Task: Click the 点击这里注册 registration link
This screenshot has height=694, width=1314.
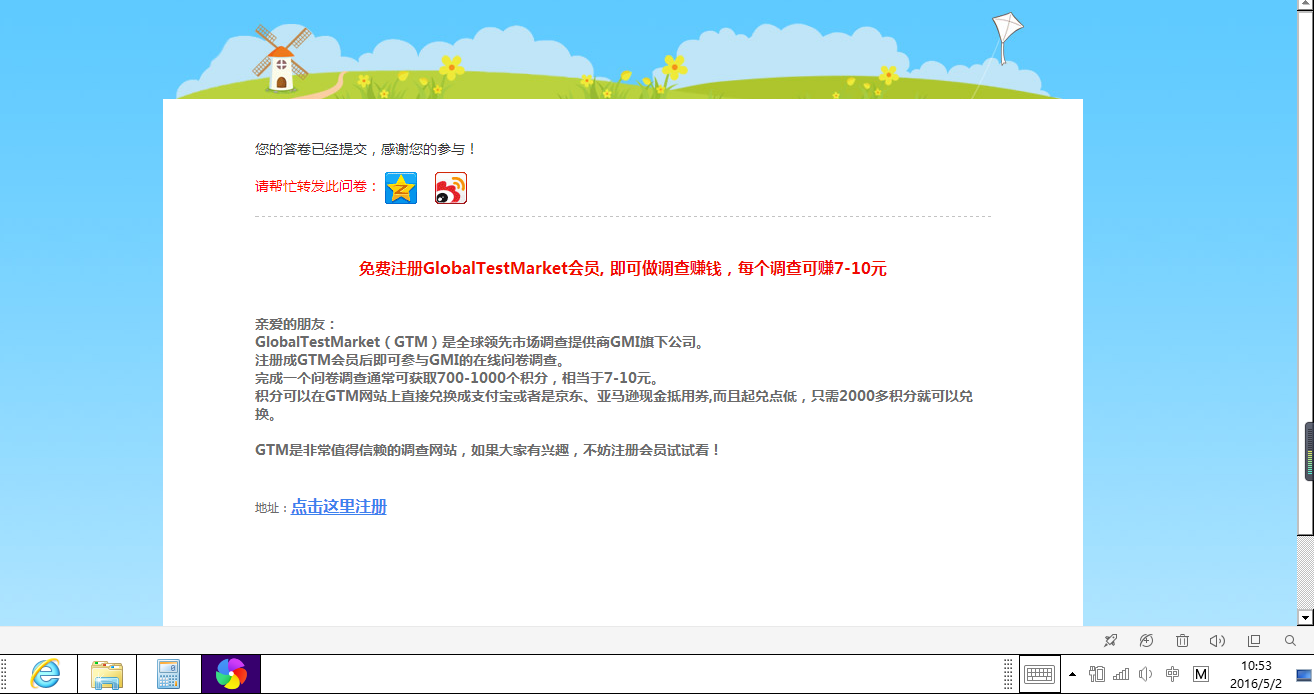Action: [x=339, y=507]
